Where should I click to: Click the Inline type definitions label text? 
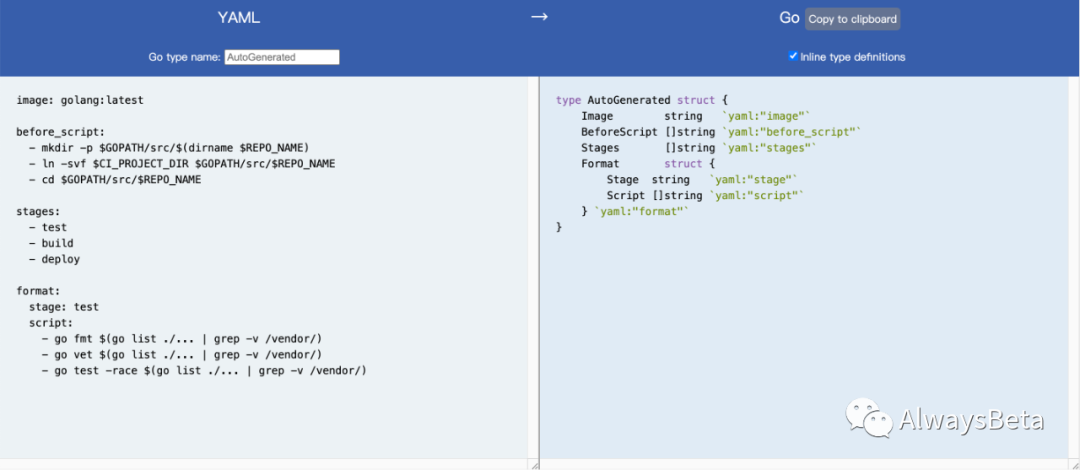pyautogui.click(x=852, y=57)
